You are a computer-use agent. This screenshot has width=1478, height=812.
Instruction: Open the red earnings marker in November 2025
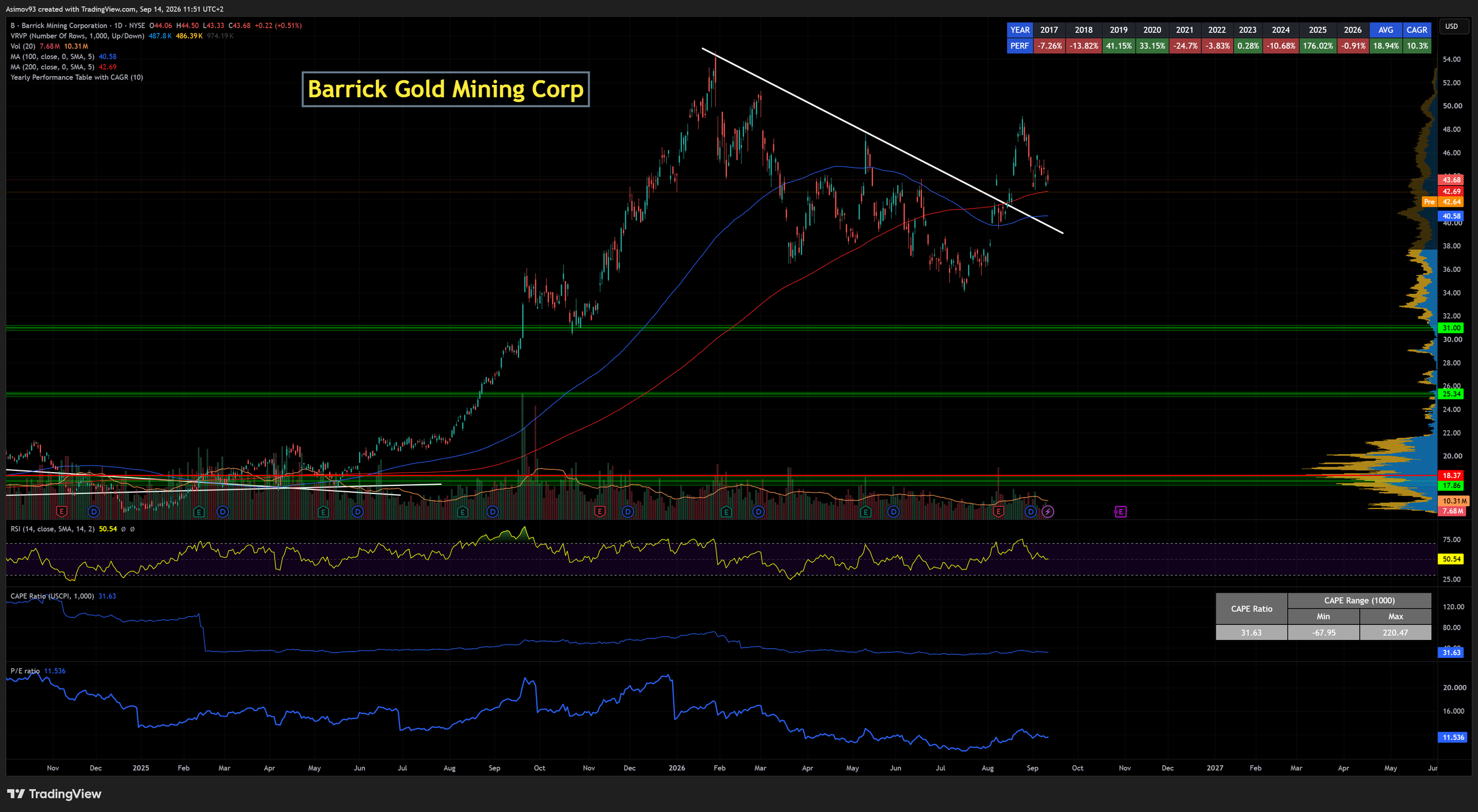coord(599,511)
